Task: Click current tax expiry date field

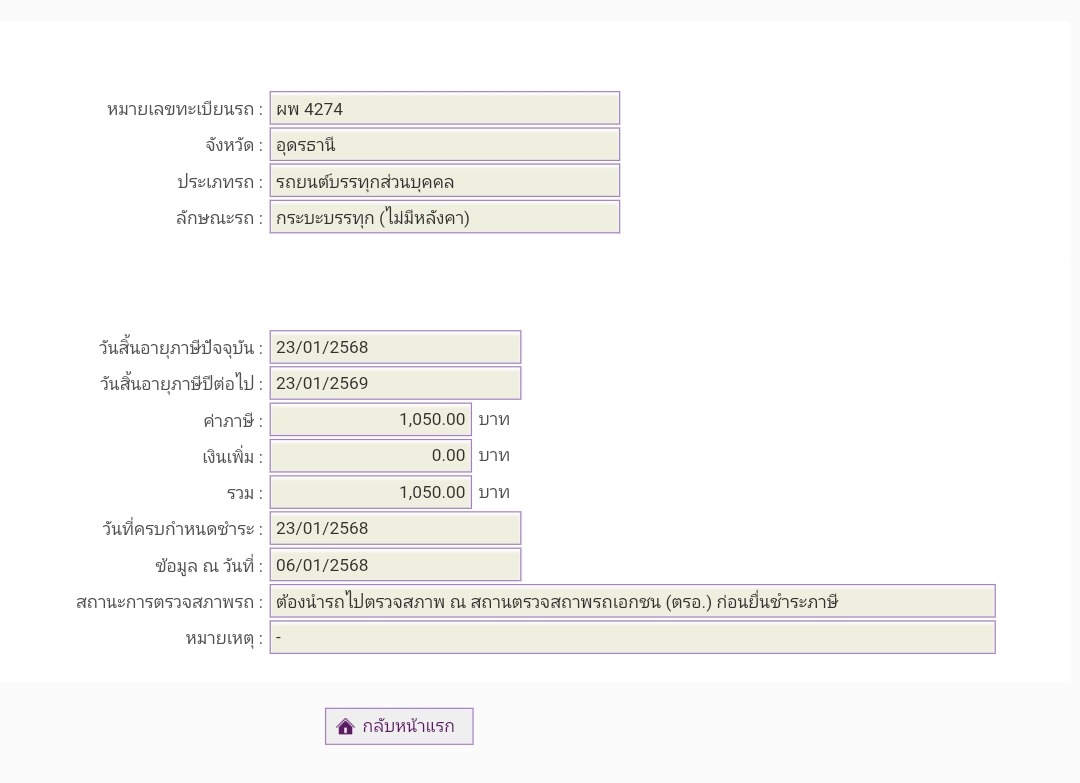Action: (x=395, y=347)
